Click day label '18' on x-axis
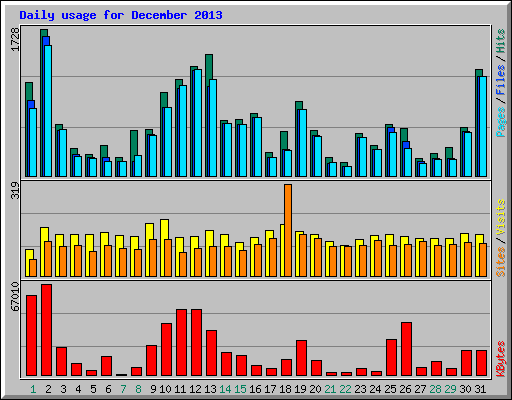Viewport: 512px width, 400px height. 285,389
